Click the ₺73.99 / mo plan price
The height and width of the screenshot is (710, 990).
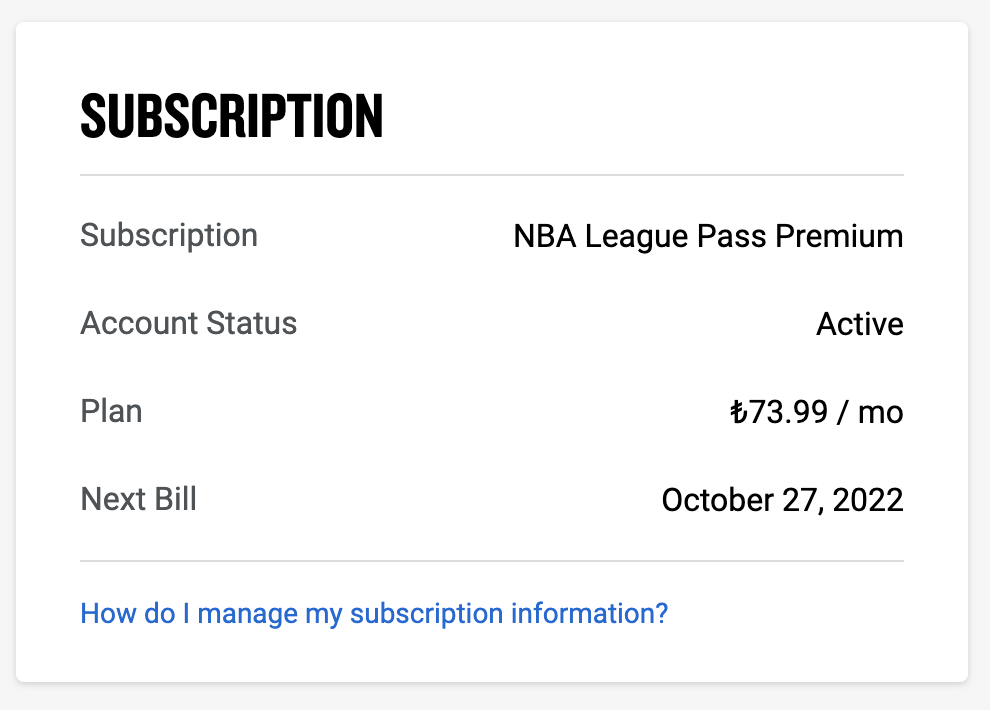pos(817,412)
